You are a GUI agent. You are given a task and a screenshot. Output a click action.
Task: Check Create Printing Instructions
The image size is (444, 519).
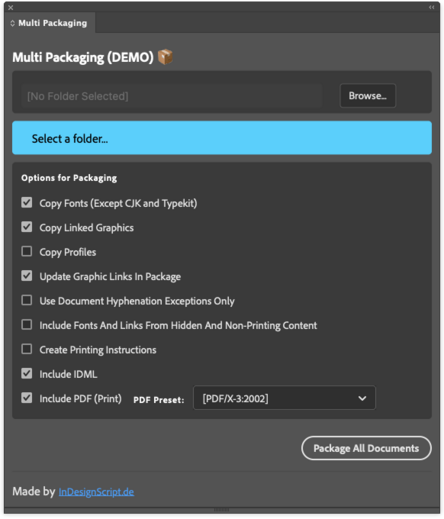pyautogui.click(x=27, y=349)
